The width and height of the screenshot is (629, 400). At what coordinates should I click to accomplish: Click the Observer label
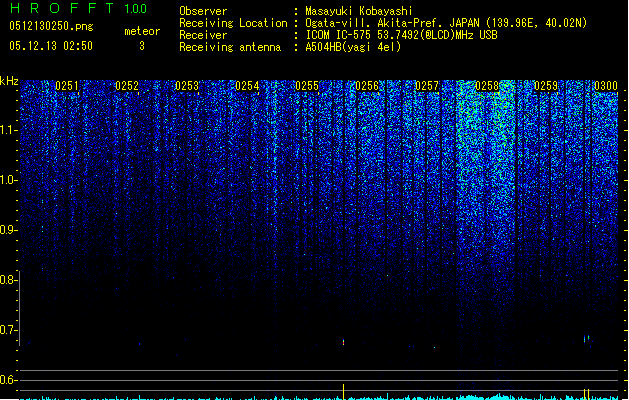pyautogui.click(x=203, y=11)
